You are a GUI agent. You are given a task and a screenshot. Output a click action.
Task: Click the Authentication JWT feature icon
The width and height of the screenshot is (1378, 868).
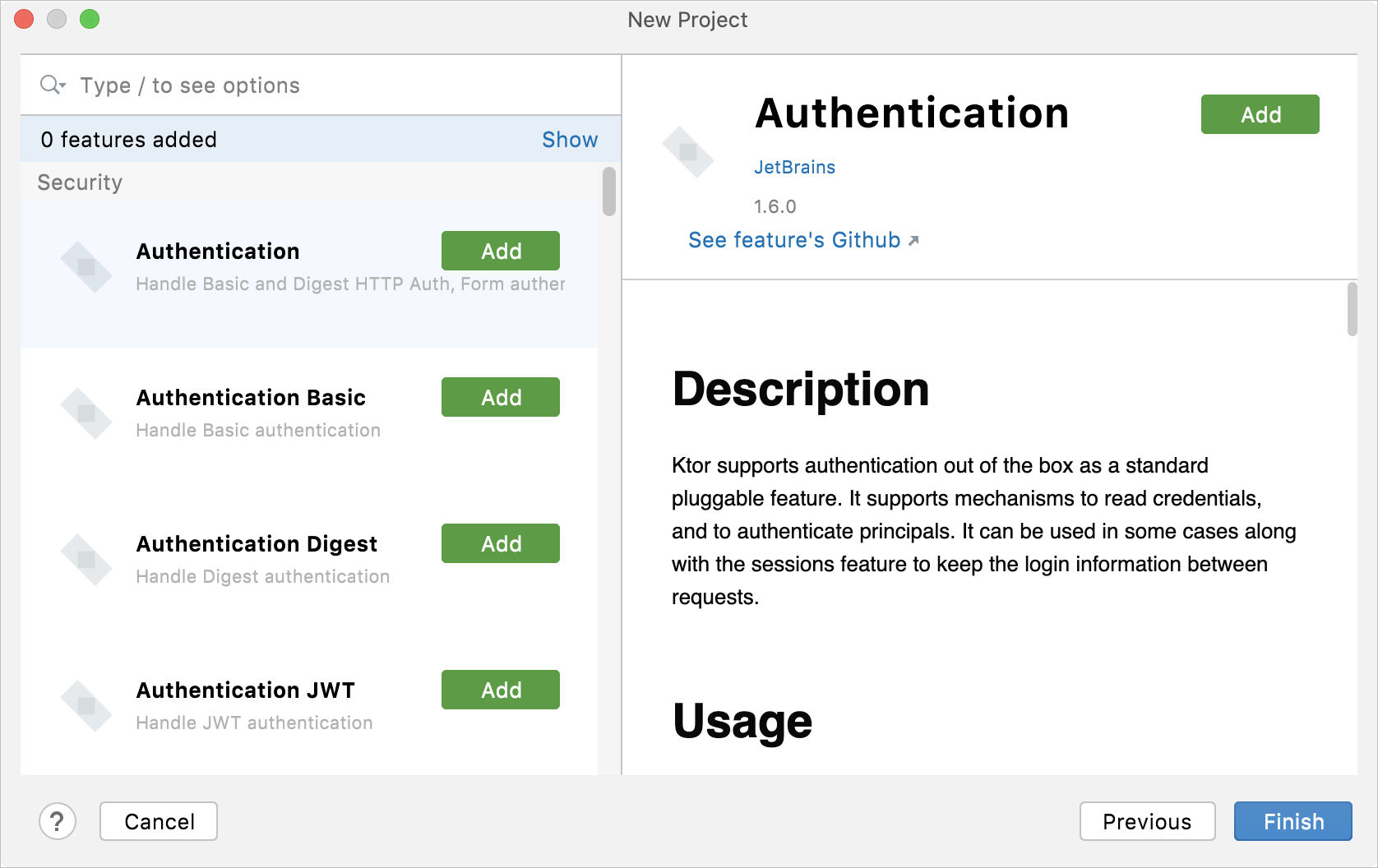(87, 704)
